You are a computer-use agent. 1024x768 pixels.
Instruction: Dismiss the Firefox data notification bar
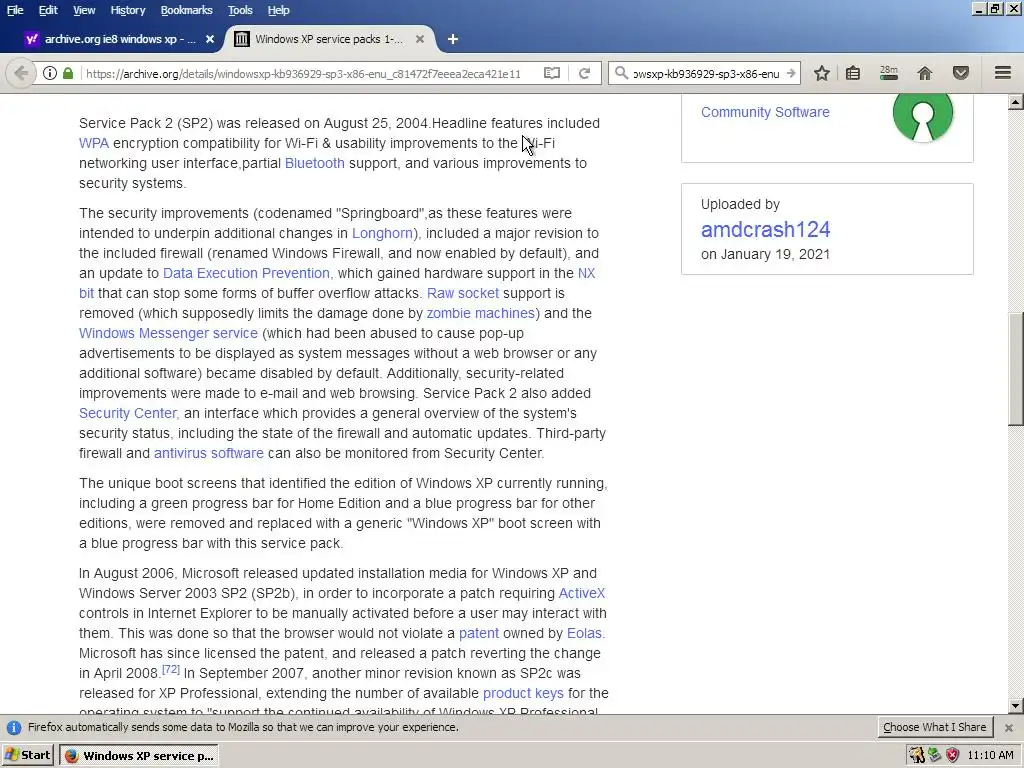tap(1008, 728)
